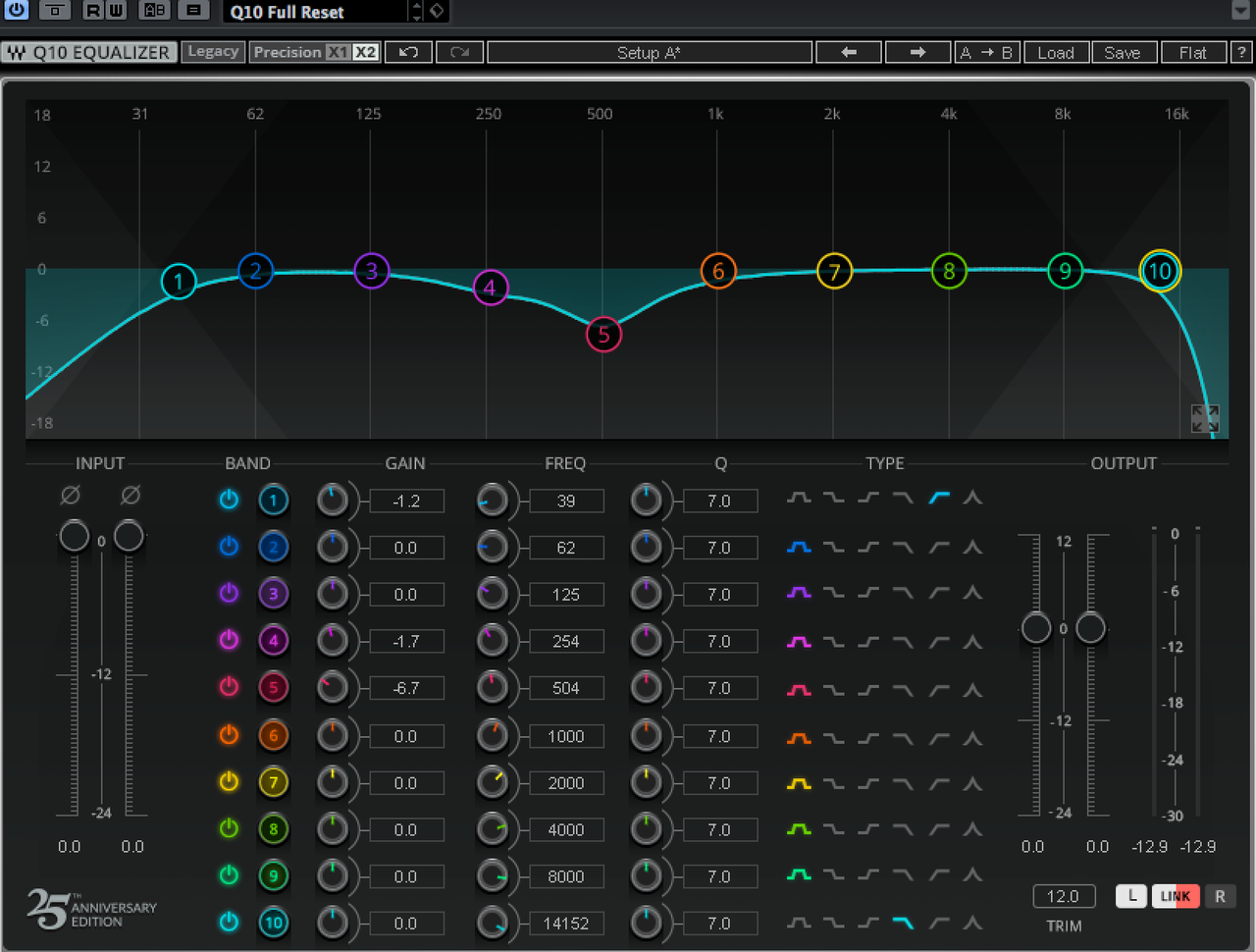Select band-pass peak type for band 6
Screen dimensions: 1256x952
(x=972, y=736)
